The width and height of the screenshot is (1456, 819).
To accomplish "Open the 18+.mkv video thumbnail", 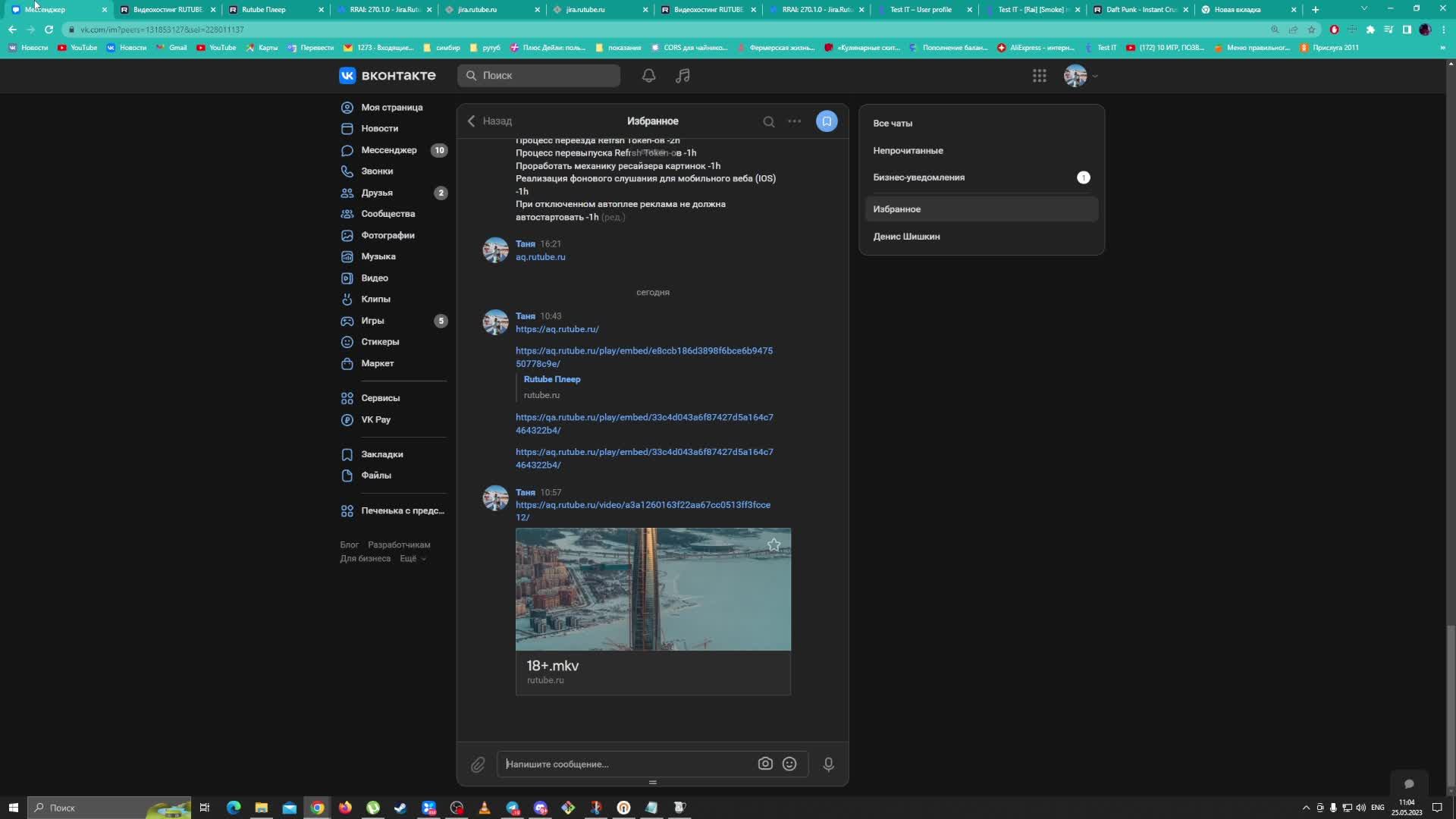I will click(x=653, y=589).
